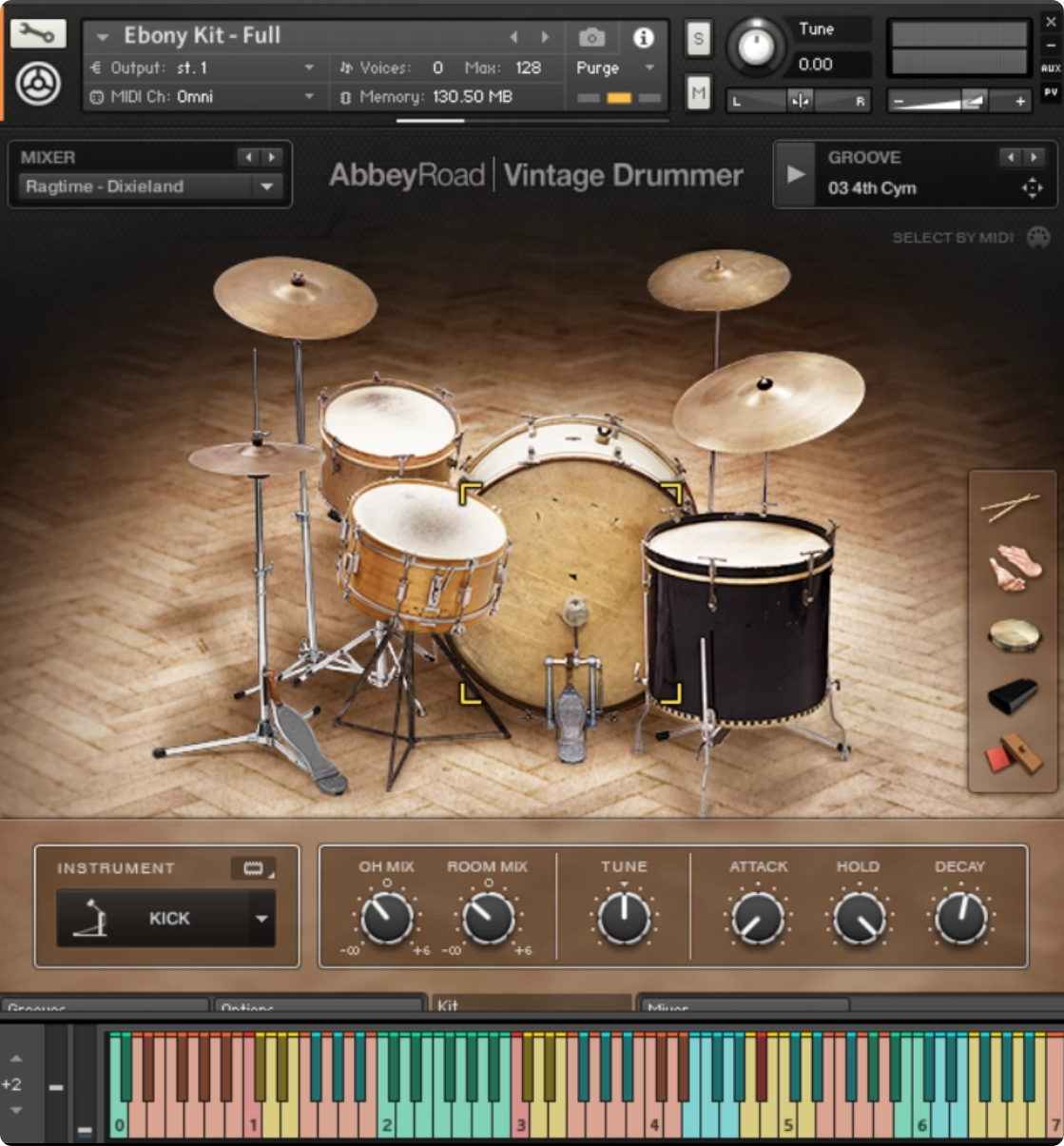Click the small link icon beside INSTRUMENT label

pyautogui.click(x=253, y=868)
